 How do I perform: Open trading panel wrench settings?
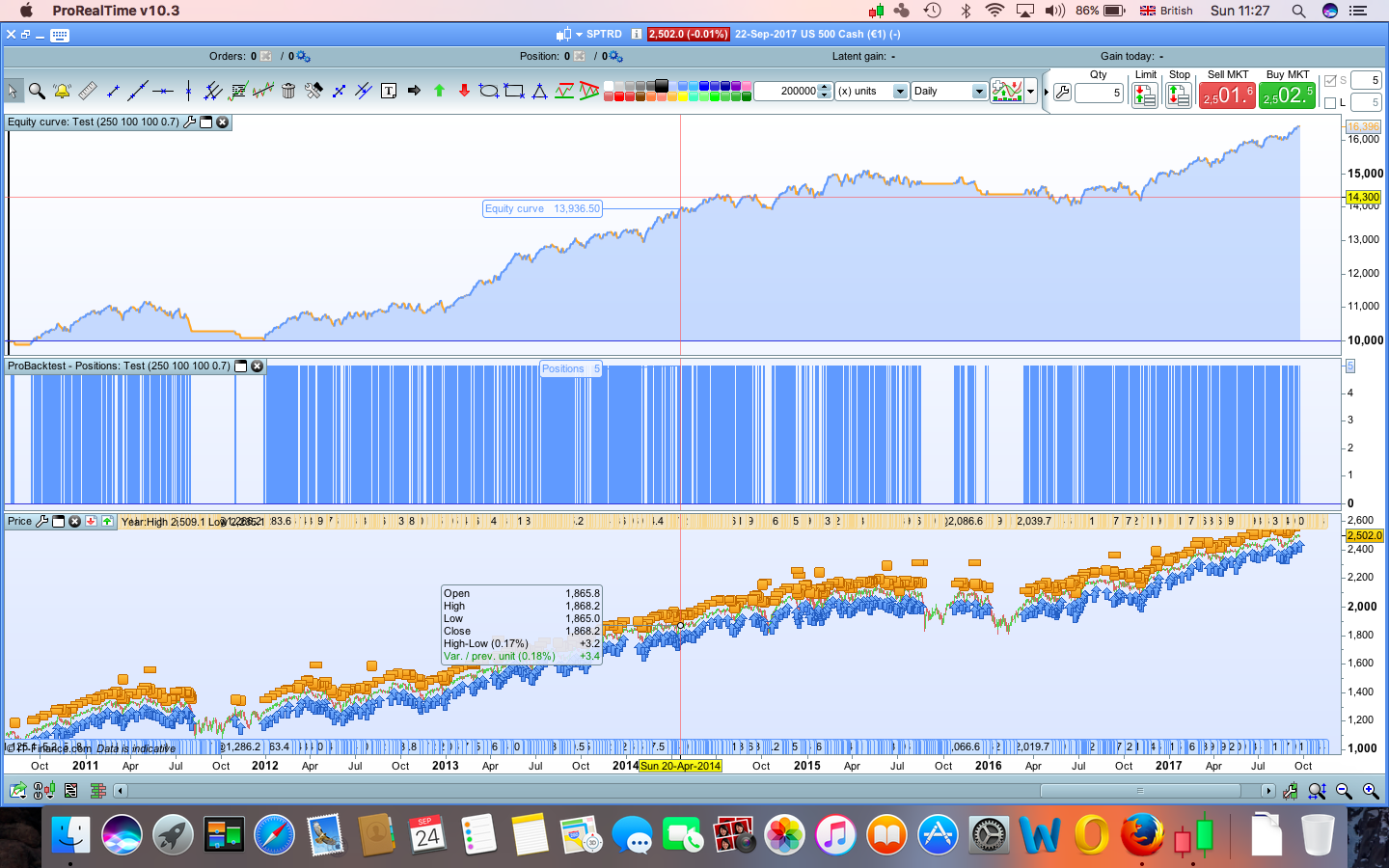(1062, 93)
